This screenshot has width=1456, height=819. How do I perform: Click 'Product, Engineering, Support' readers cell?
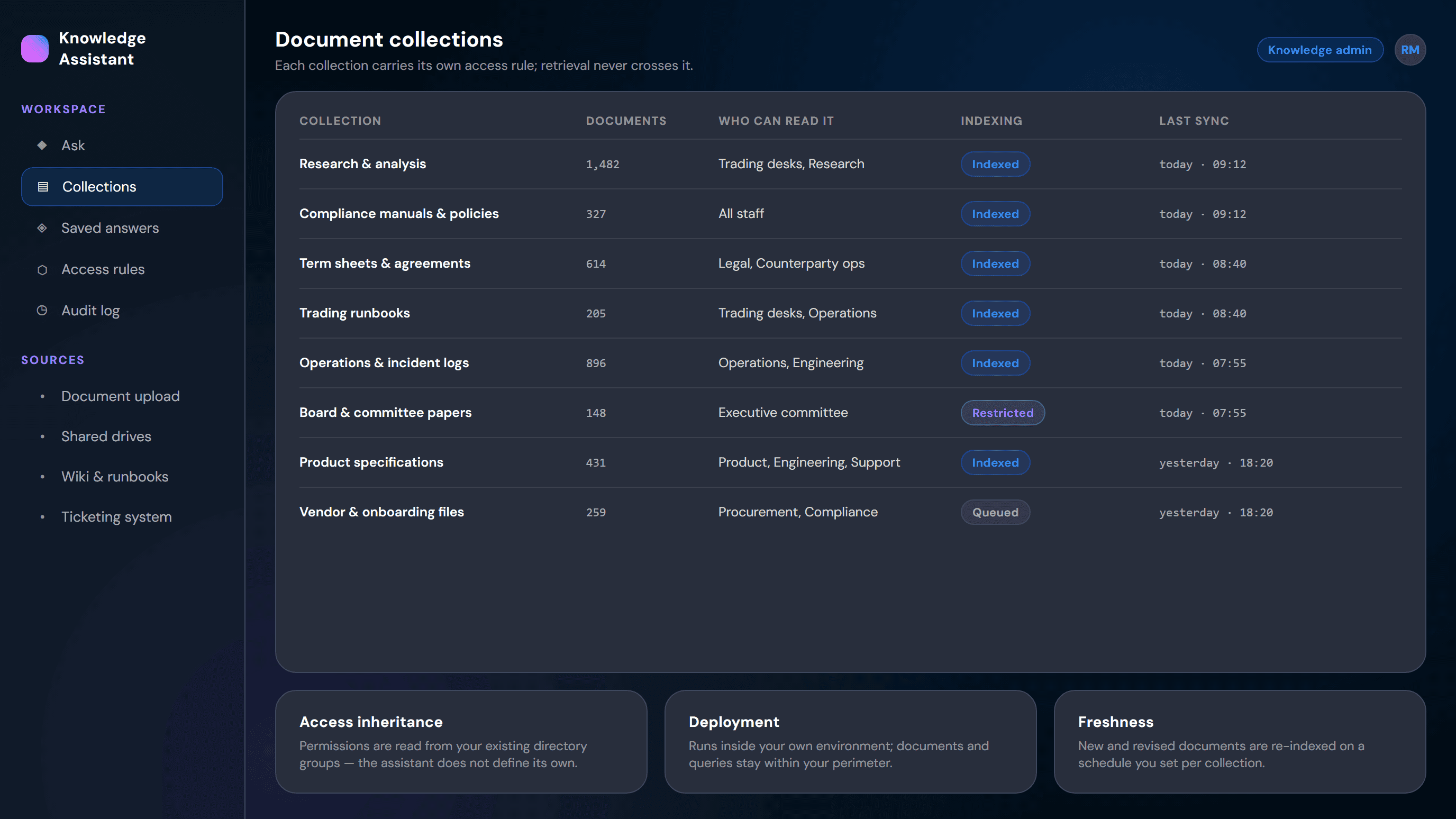point(809,462)
